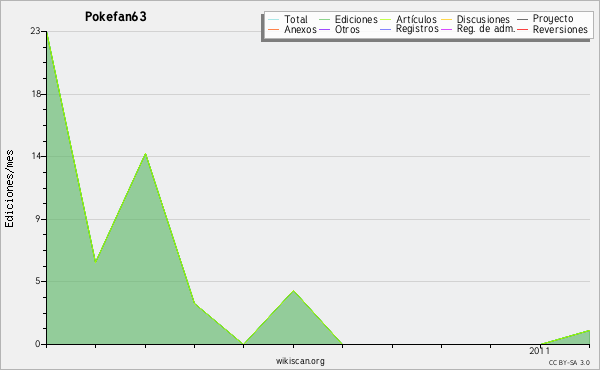Image resolution: width=600 pixels, height=370 pixels.
Task: Click the CC BY-SA 3.0 license text
Action: pyautogui.click(x=569, y=362)
